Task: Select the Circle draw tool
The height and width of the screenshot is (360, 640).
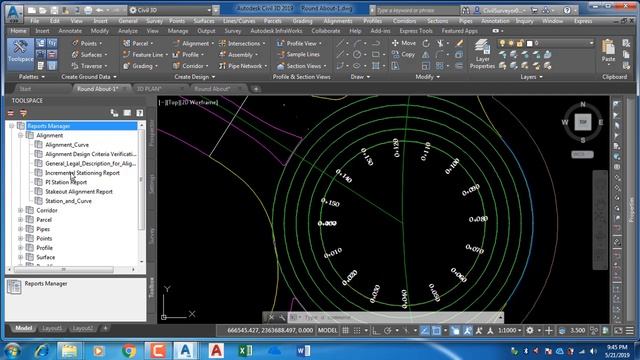Action: coord(357,54)
